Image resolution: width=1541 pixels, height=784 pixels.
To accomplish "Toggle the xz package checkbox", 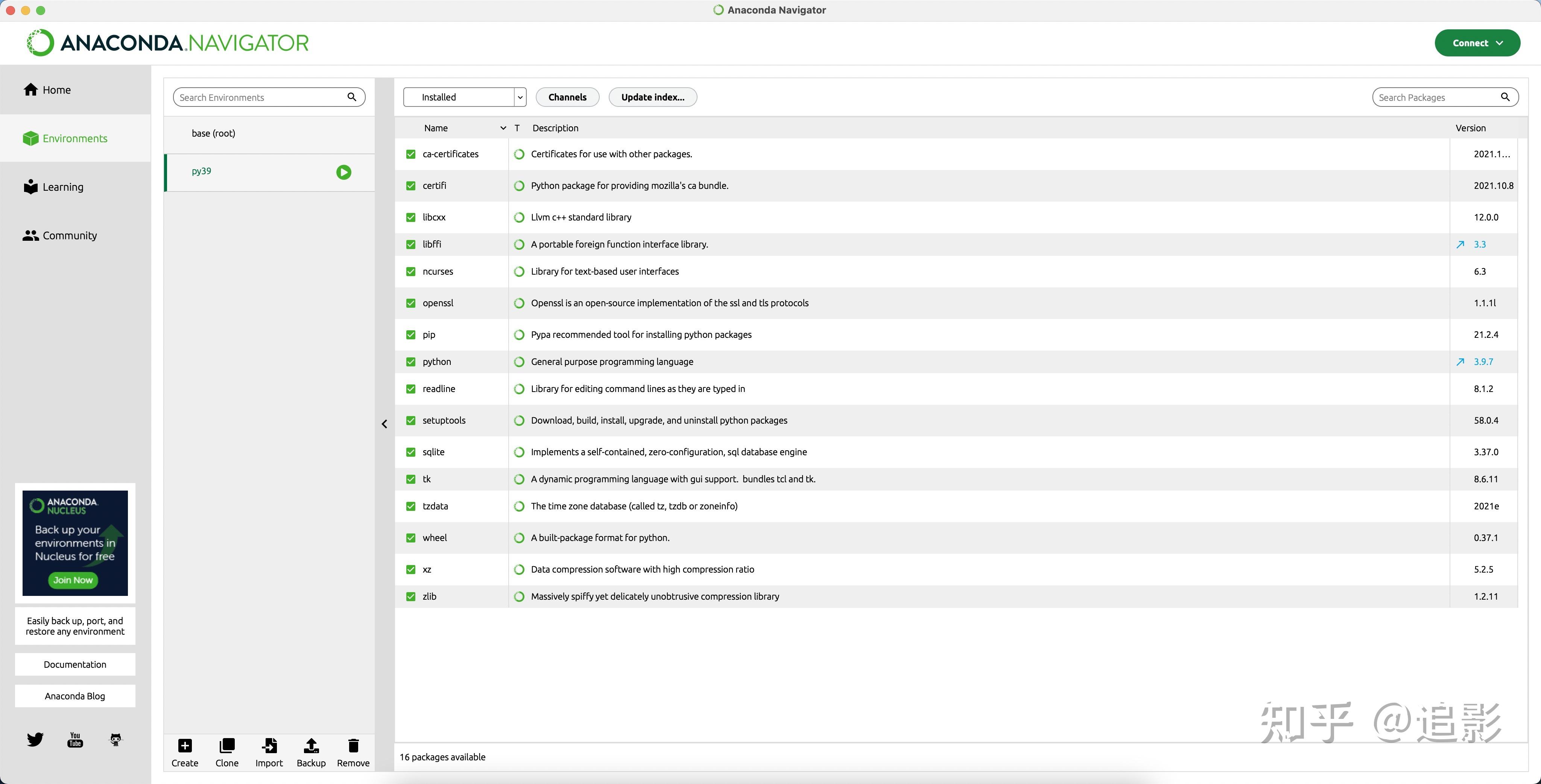I will [410, 569].
